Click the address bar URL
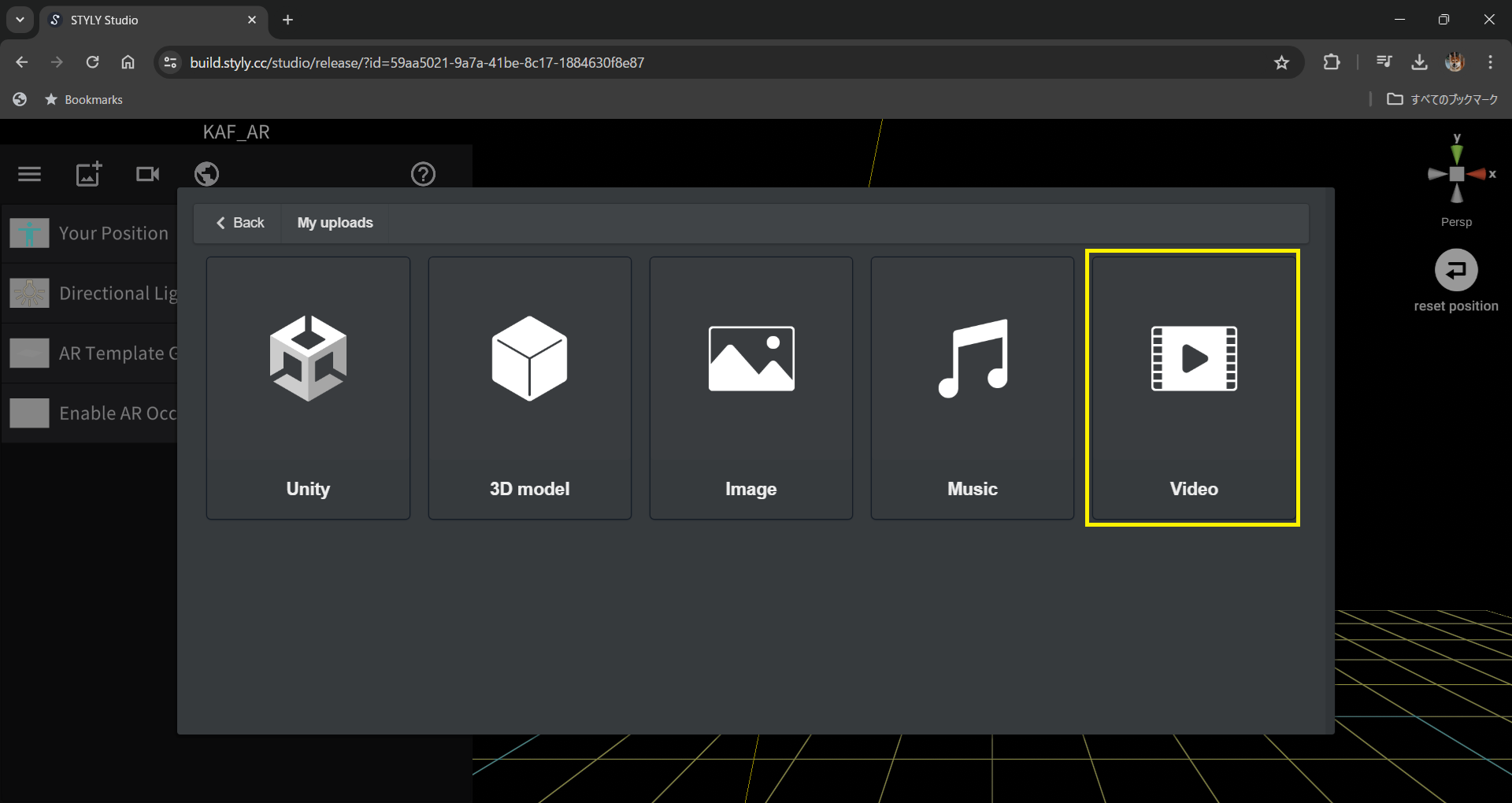1512x803 pixels. [x=417, y=62]
